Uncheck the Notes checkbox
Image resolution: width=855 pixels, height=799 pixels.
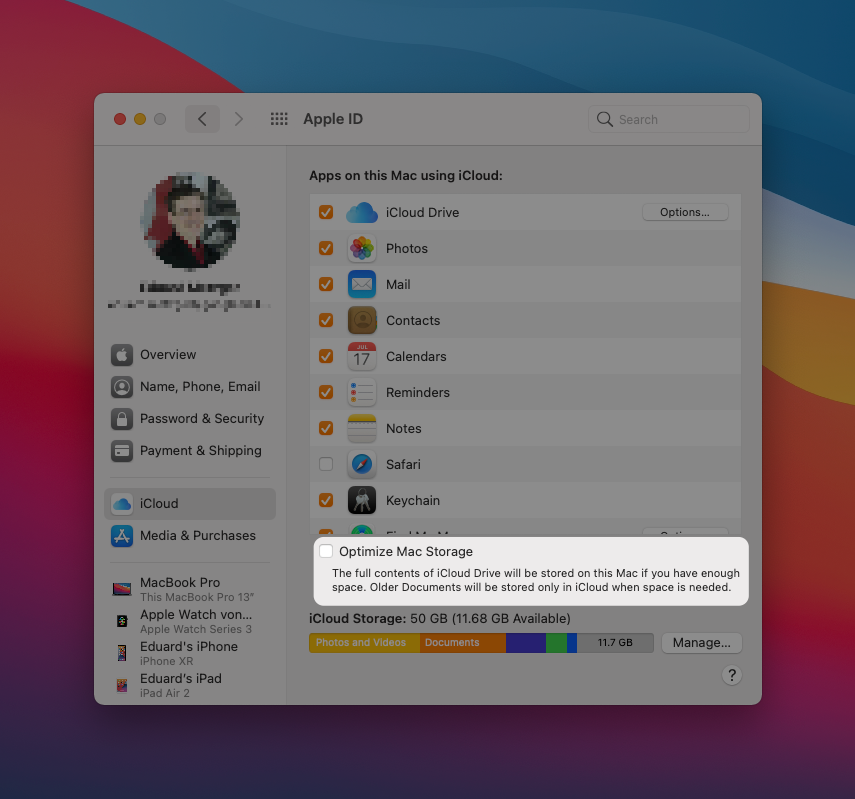pyautogui.click(x=326, y=428)
